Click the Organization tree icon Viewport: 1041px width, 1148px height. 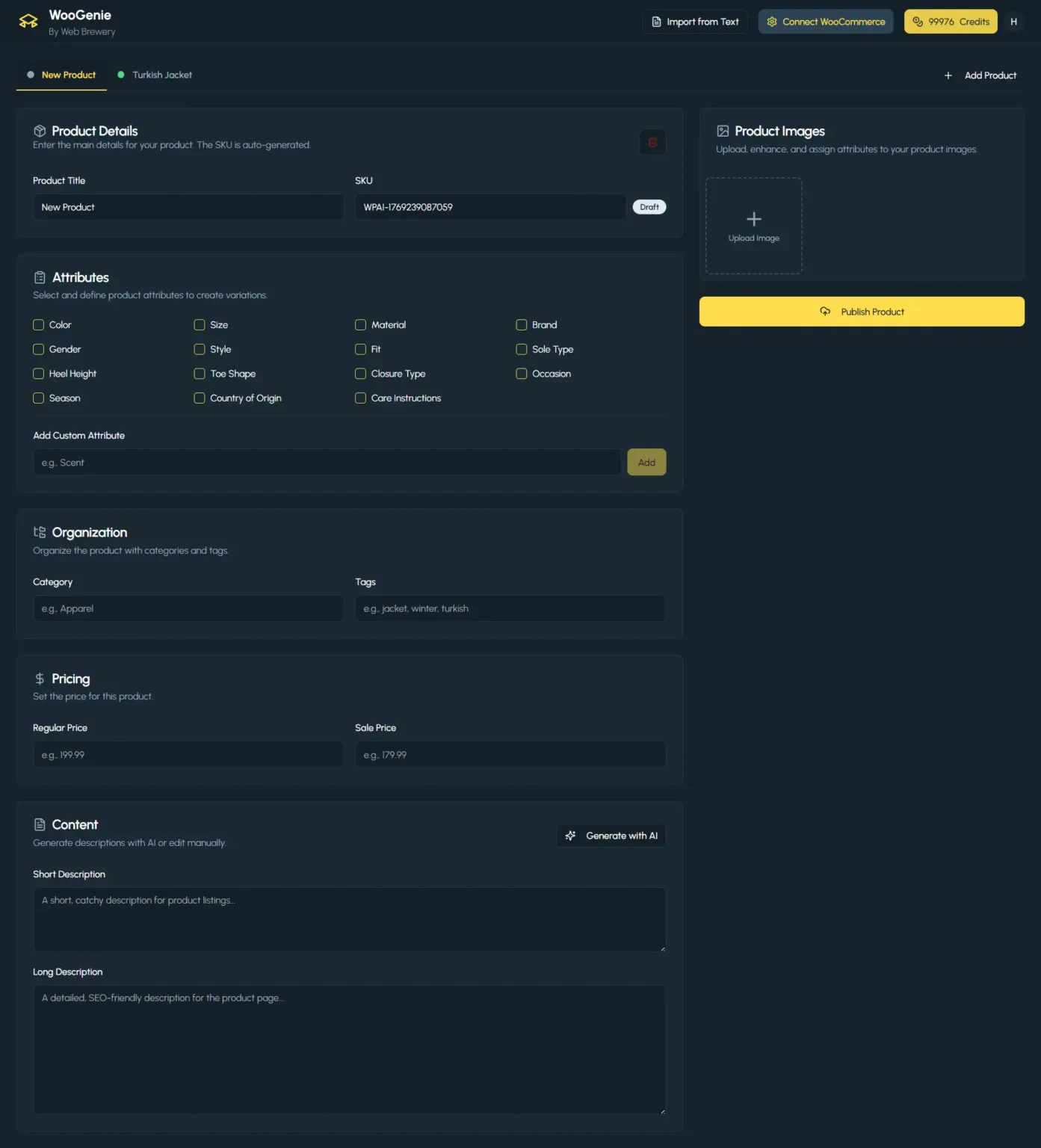click(x=40, y=532)
